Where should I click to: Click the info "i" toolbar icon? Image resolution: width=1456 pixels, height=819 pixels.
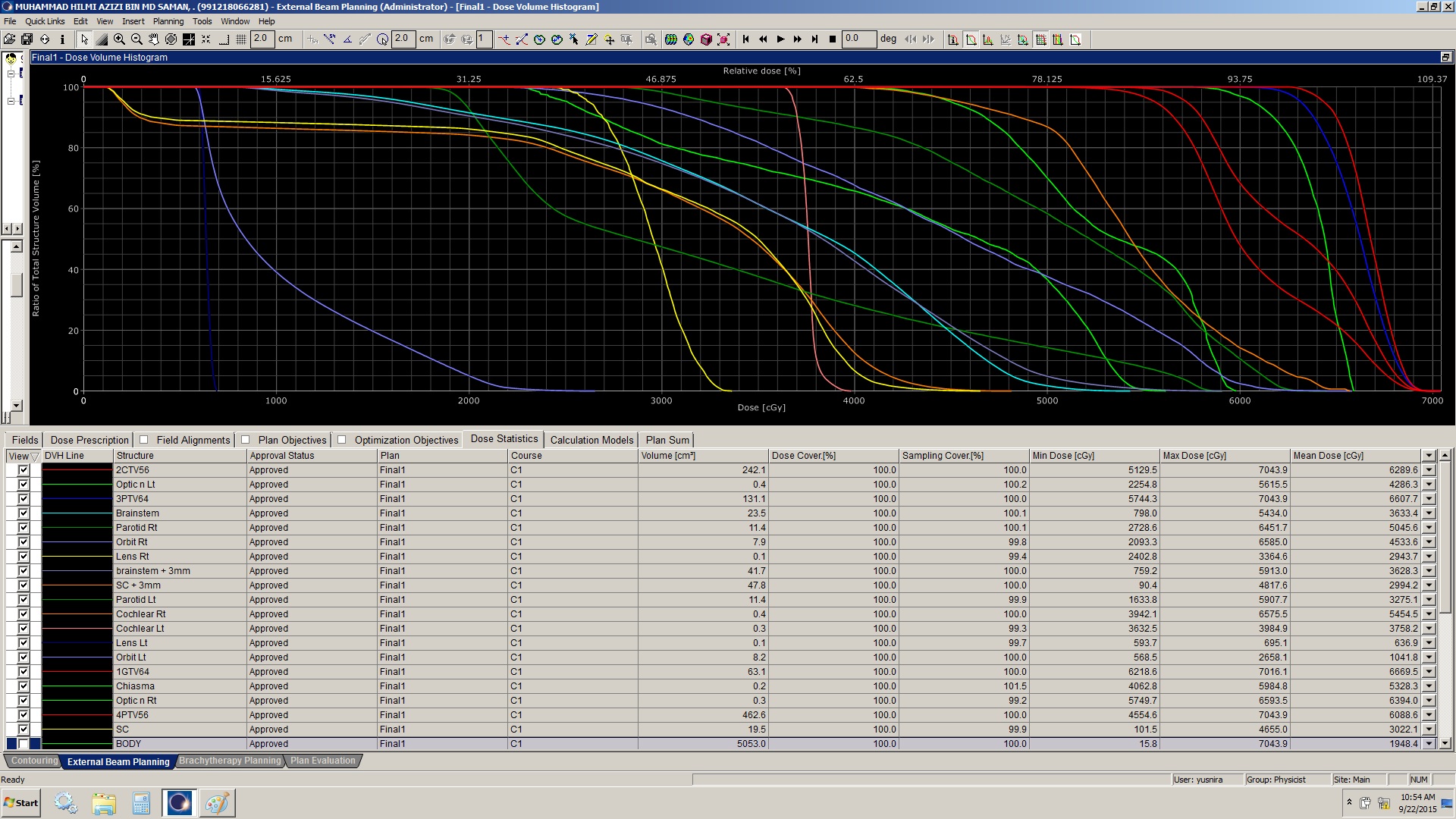coord(62,39)
